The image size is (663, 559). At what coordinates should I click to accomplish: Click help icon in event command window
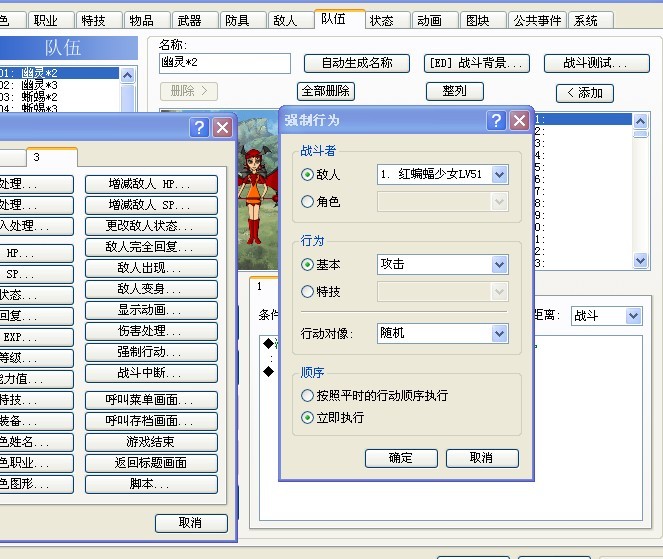pos(199,127)
